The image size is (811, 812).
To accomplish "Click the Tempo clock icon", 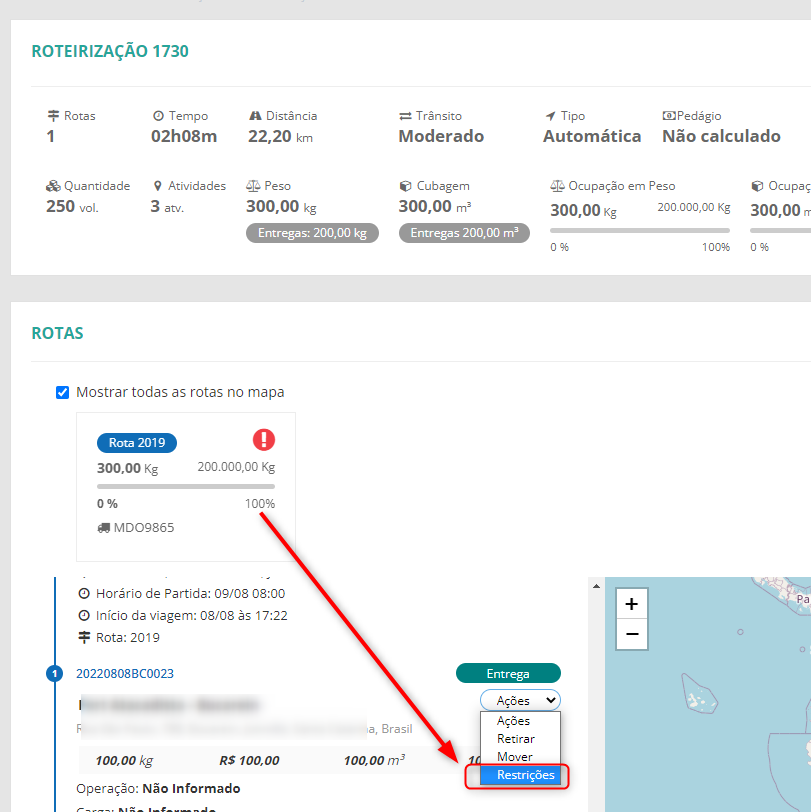I will (158, 115).
